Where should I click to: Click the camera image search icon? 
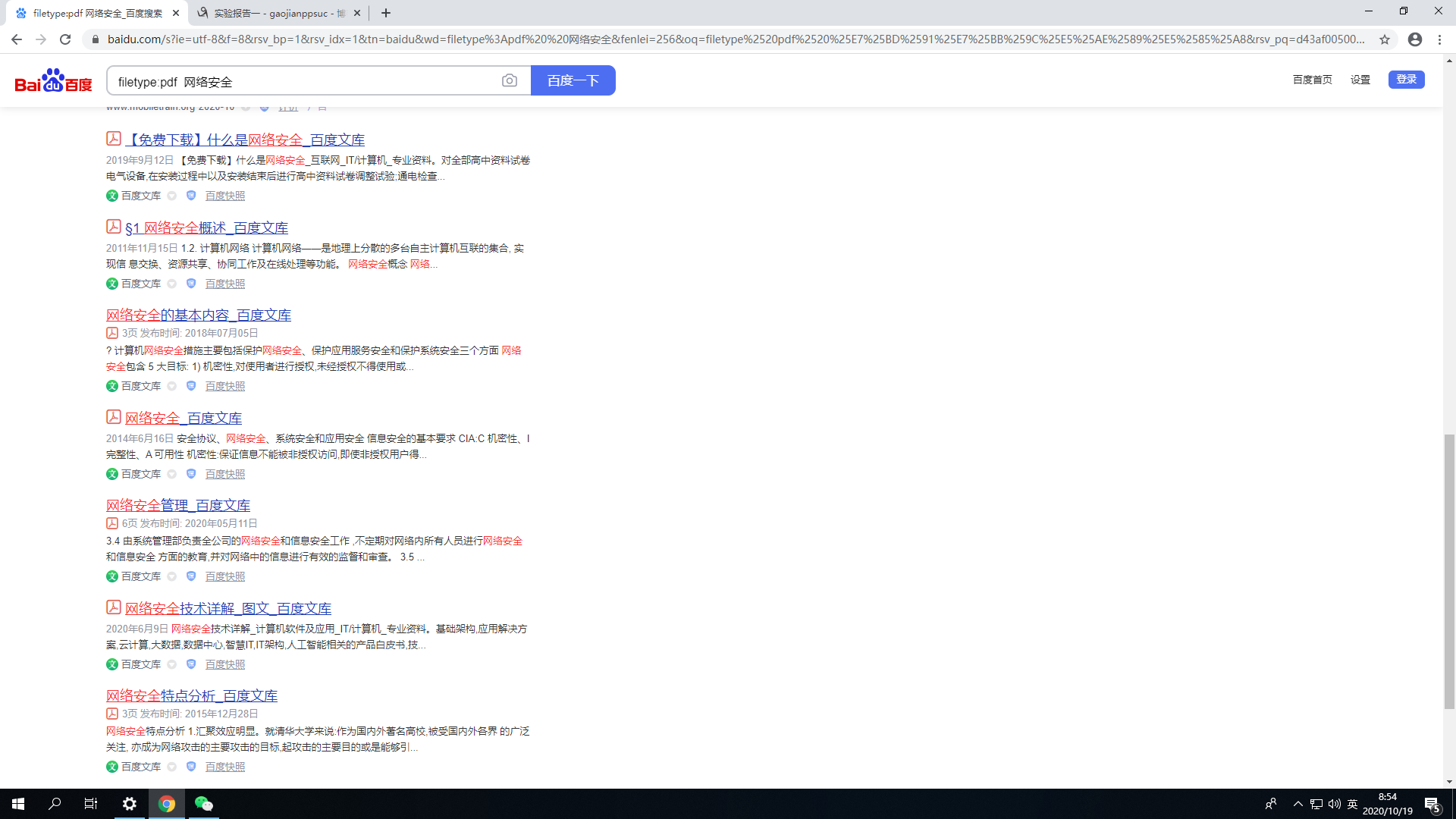pyautogui.click(x=510, y=80)
